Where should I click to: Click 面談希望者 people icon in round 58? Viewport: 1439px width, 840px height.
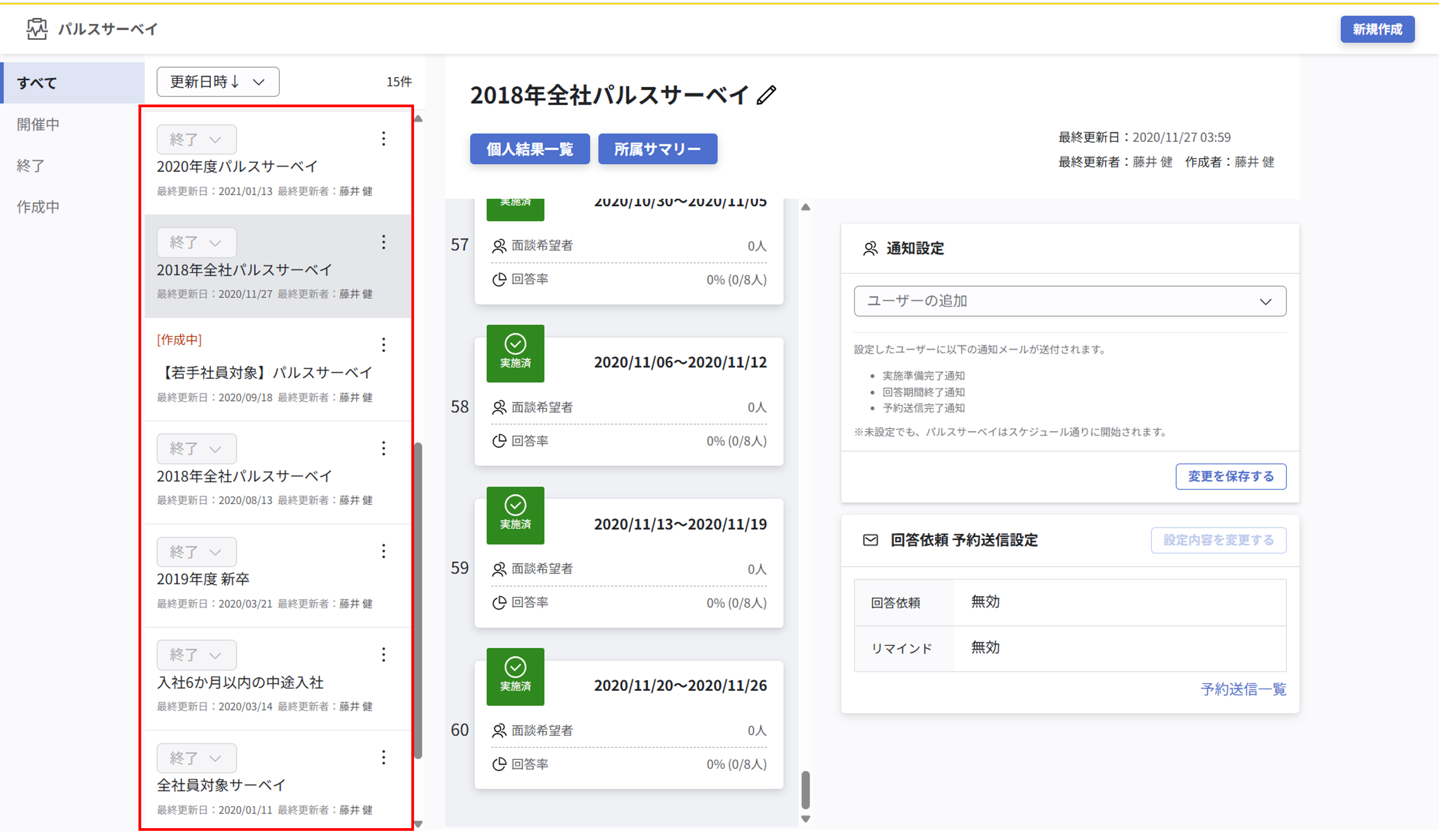[x=499, y=408]
